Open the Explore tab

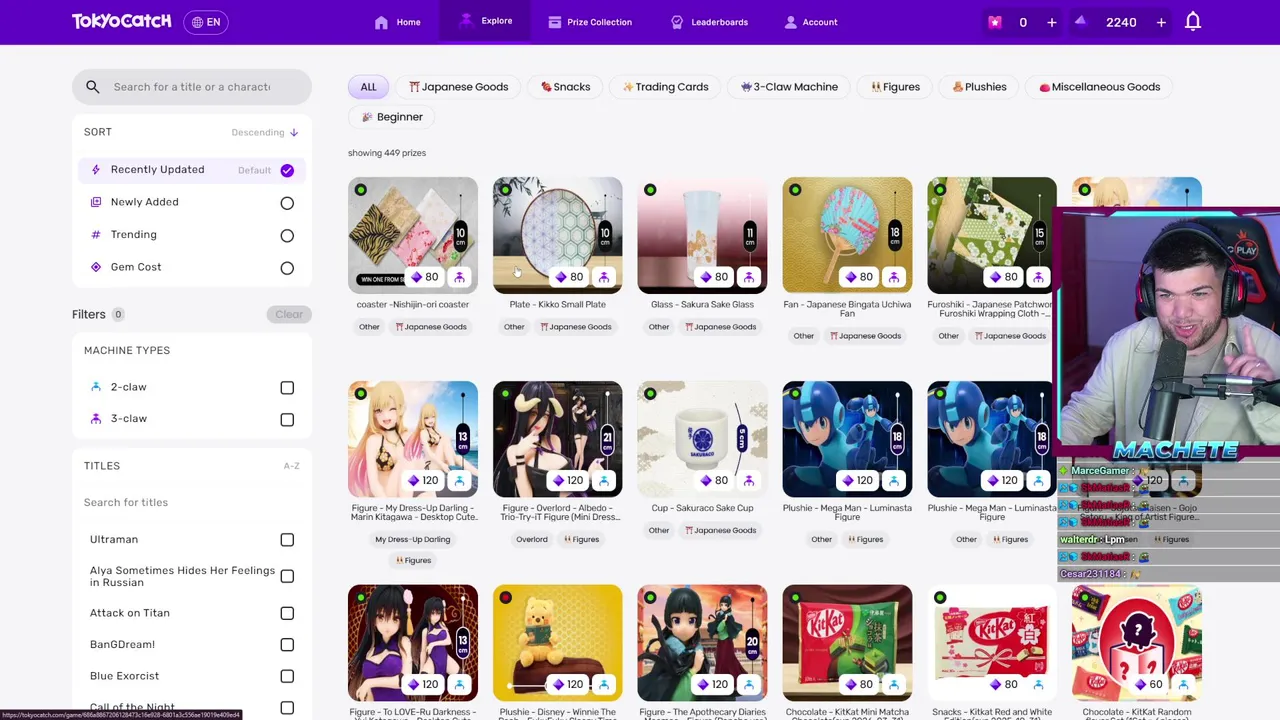coord(485,21)
